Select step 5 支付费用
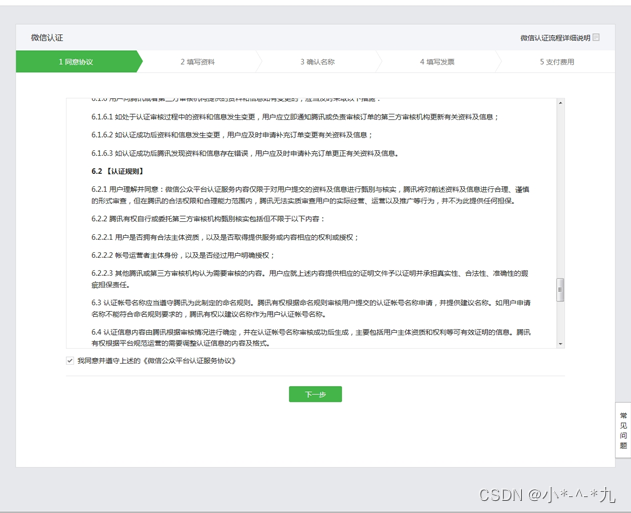This screenshot has width=631, height=513. (557, 62)
